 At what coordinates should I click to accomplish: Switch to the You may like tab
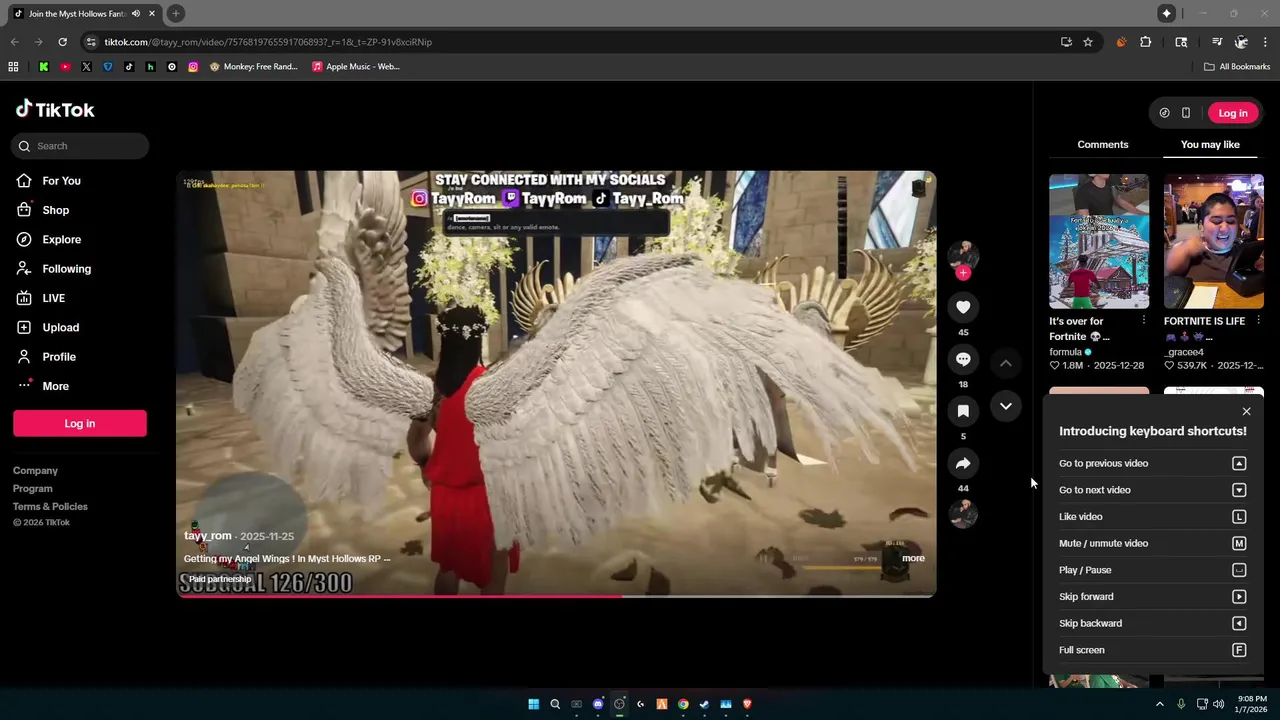point(1210,144)
